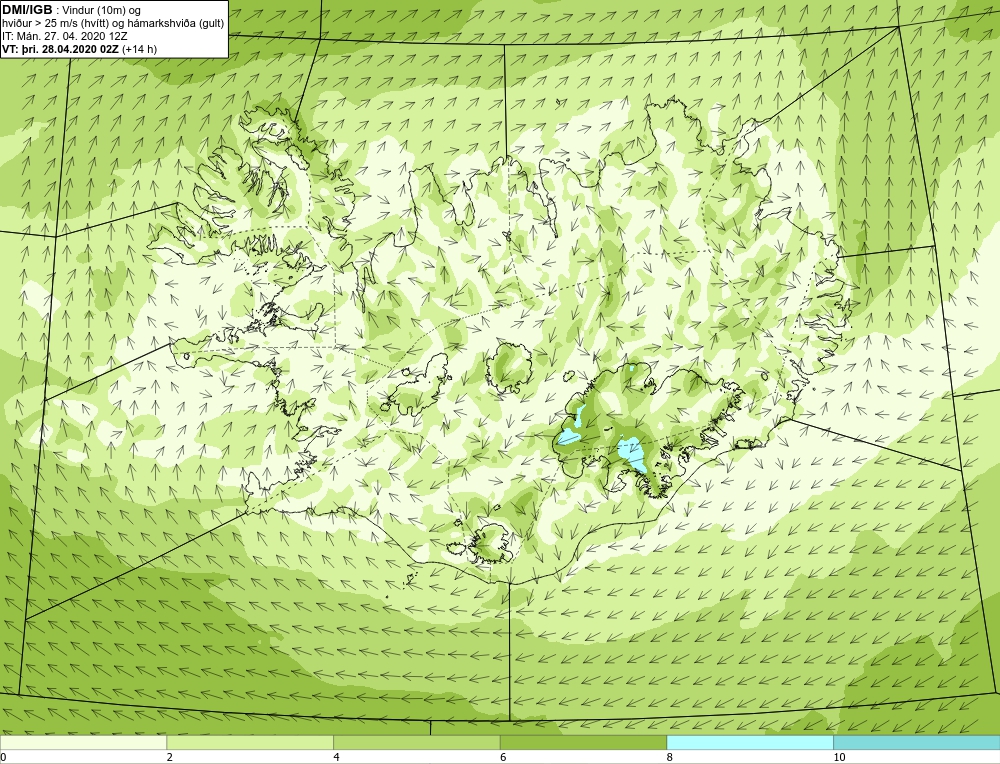
Task: Click the legend tick label '4'
Action: 336,757
